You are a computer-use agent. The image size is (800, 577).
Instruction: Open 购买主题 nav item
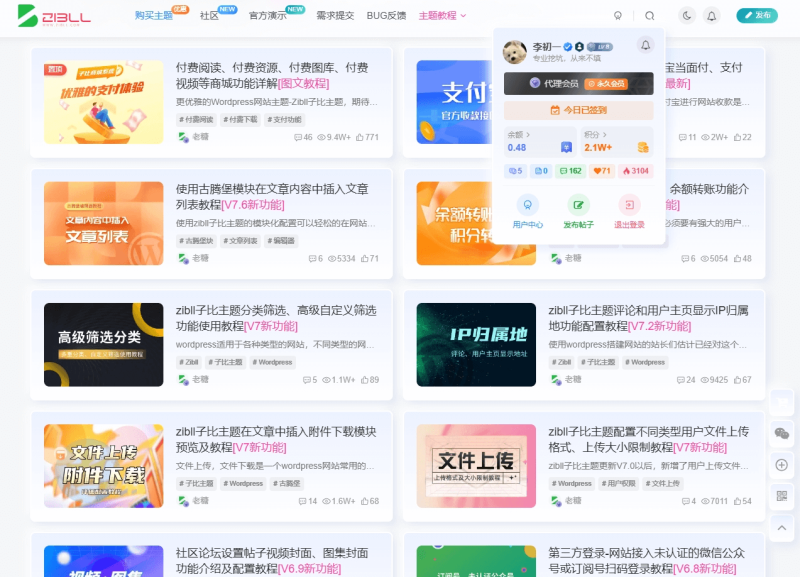point(154,16)
